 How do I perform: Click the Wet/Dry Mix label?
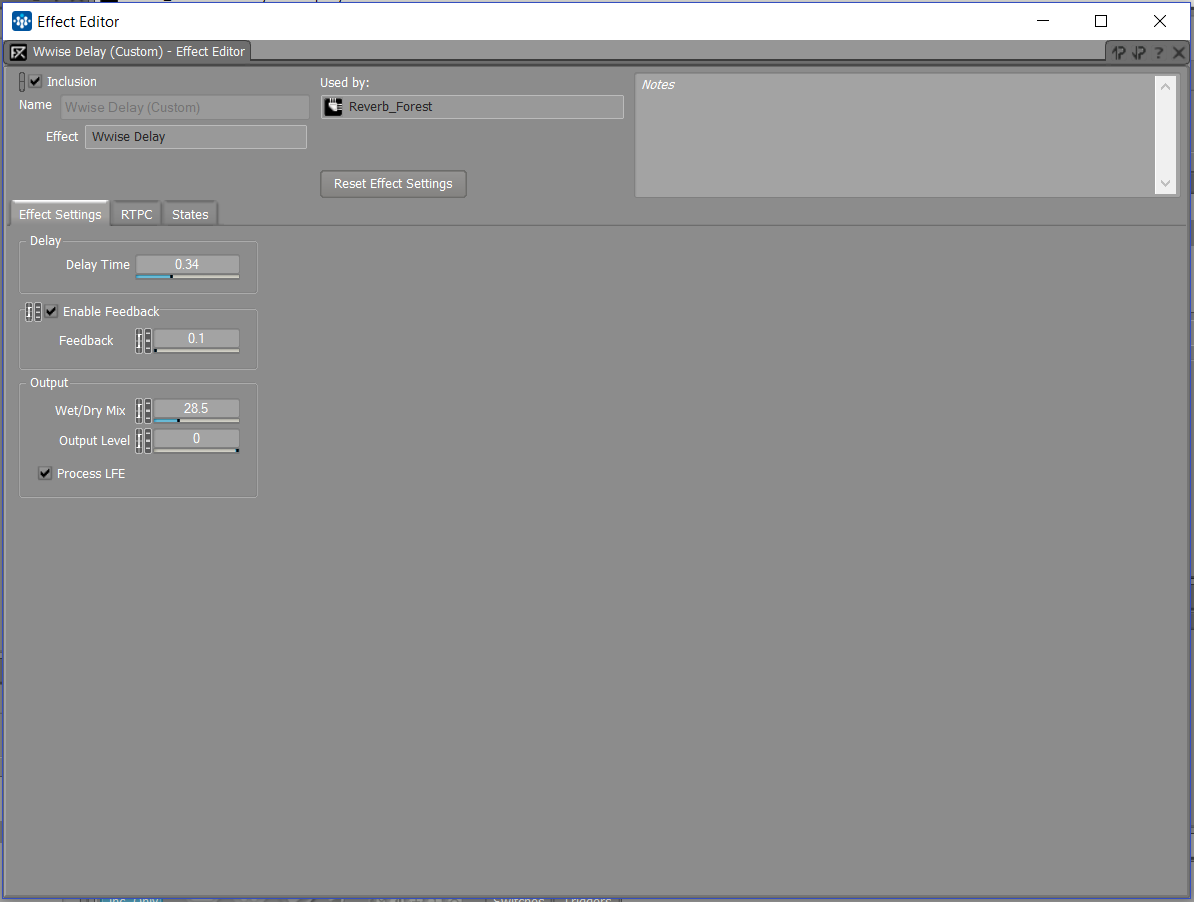pos(90,411)
